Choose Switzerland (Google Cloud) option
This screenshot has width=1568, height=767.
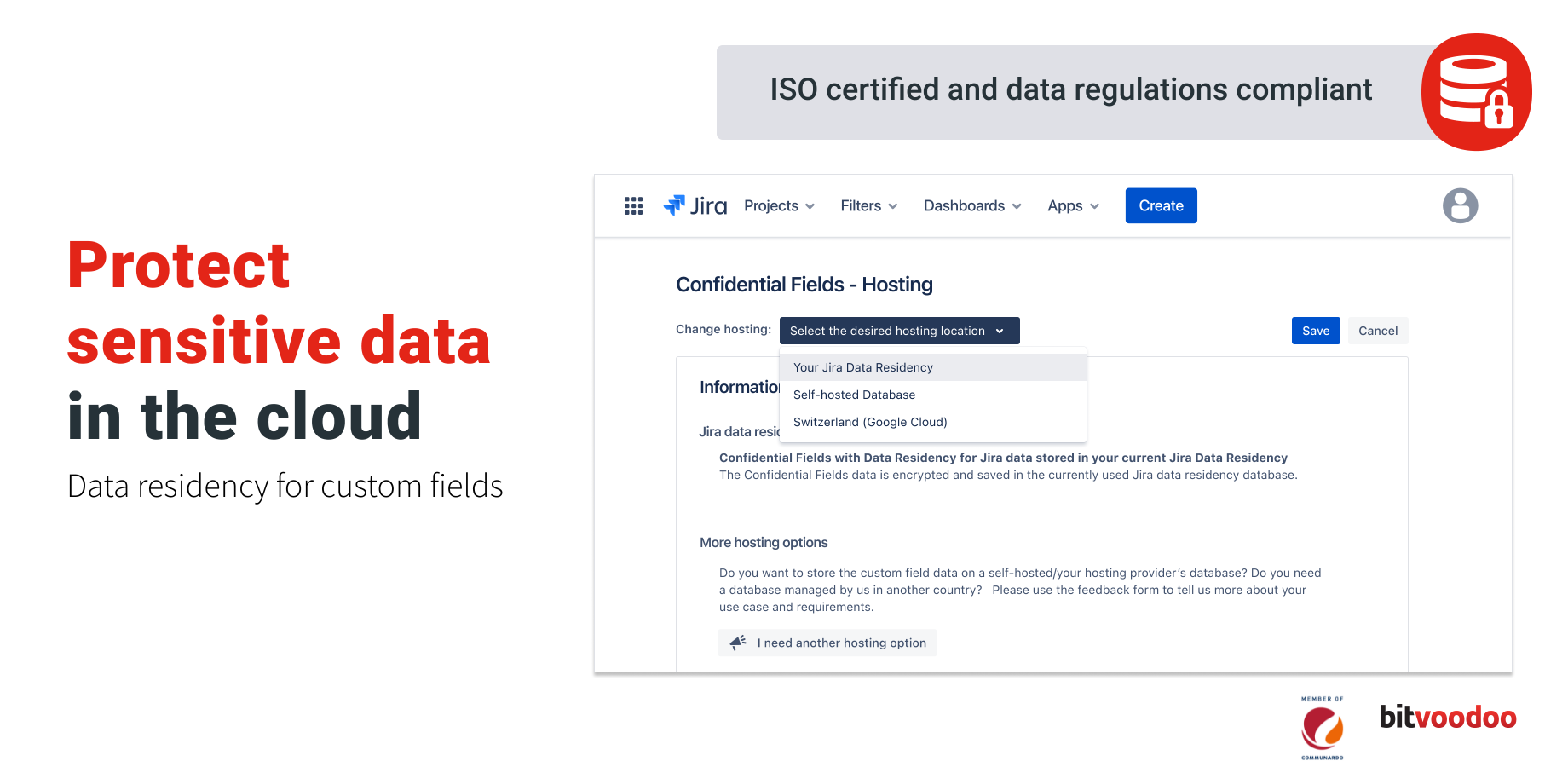coord(932,422)
